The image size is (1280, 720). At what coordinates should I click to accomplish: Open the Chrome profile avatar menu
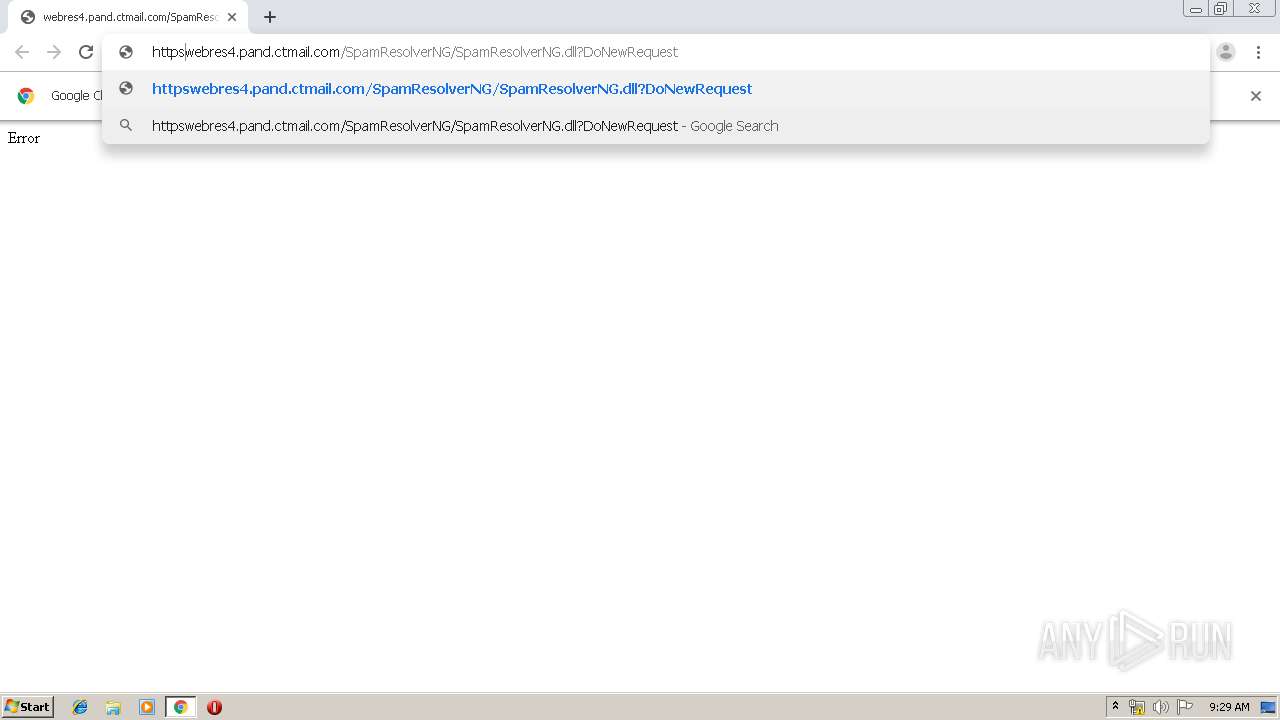pos(1226,52)
